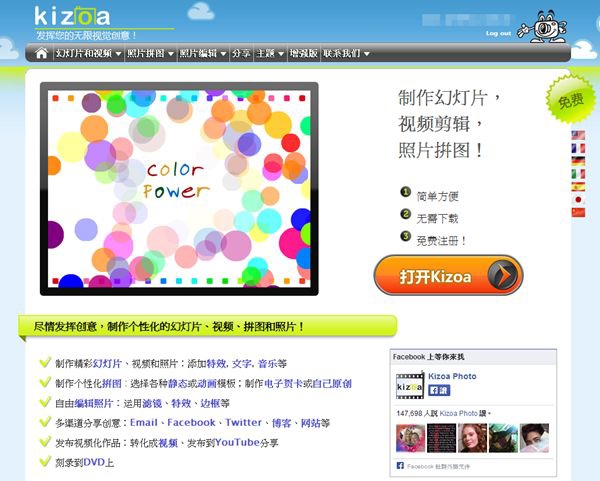Open the 动画 templates link
The image size is (600, 481).
(207, 383)
